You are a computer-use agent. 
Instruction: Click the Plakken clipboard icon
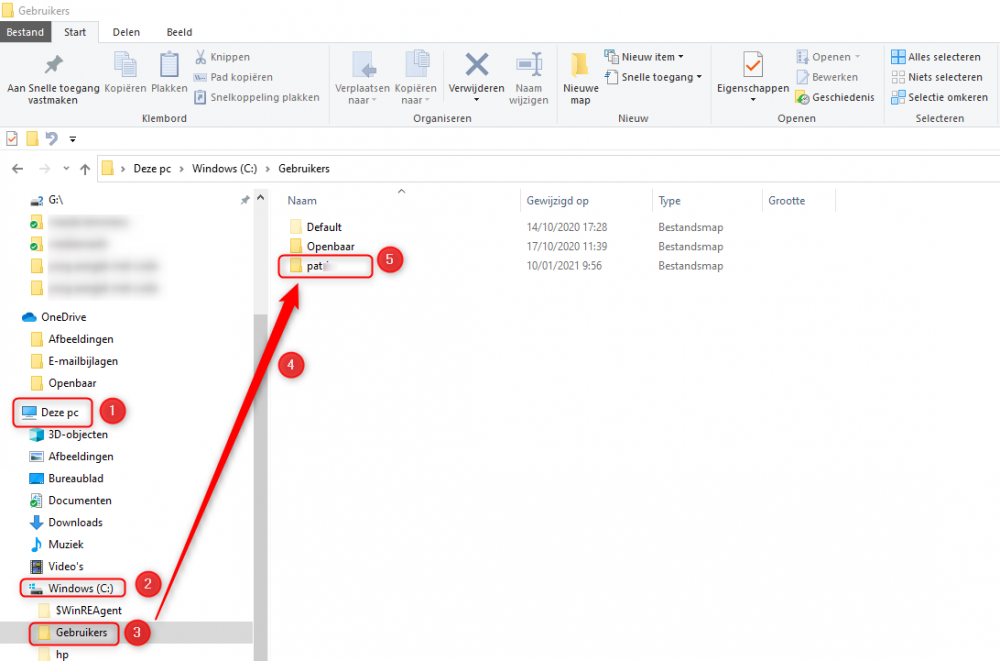coord(169,65)
